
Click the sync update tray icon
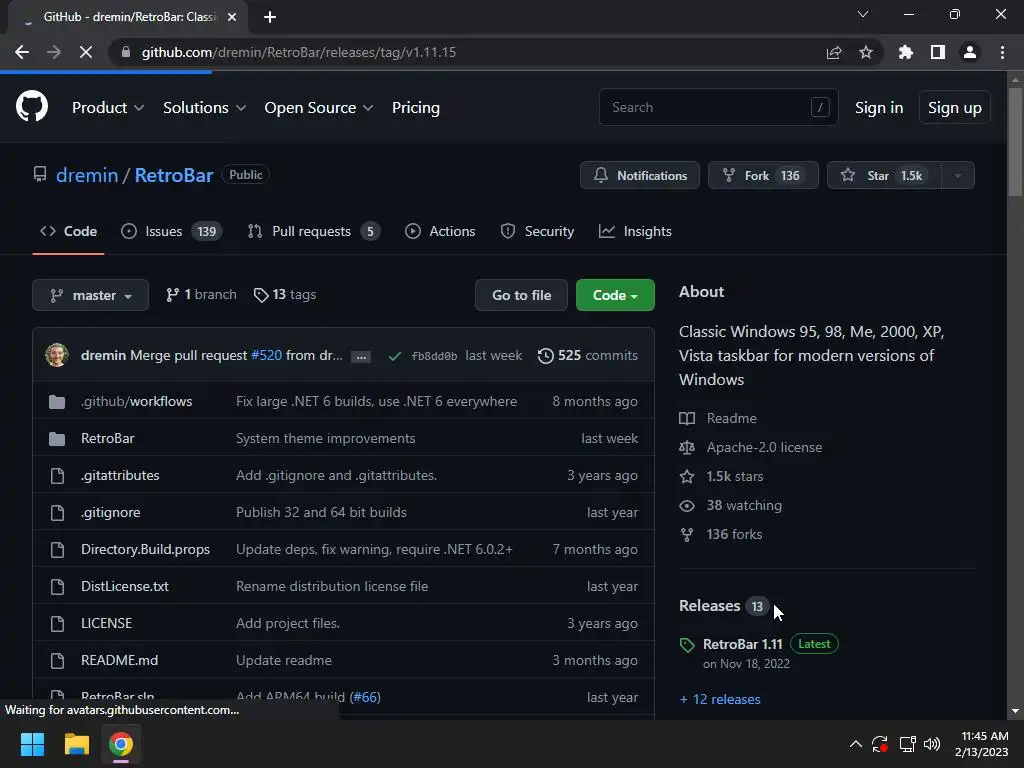pyautogui.click(x=880, y=744)
